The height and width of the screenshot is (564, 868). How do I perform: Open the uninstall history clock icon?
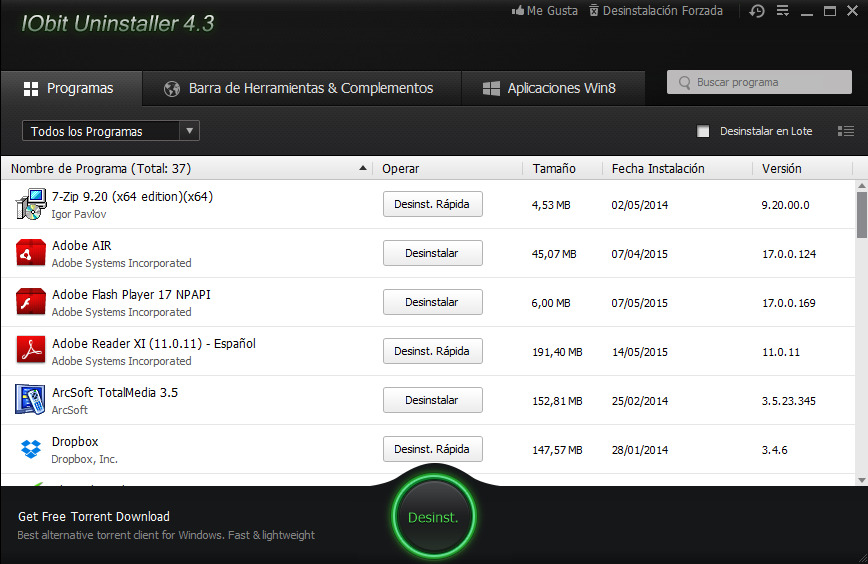pyautogui.click(x=757, y=11)
